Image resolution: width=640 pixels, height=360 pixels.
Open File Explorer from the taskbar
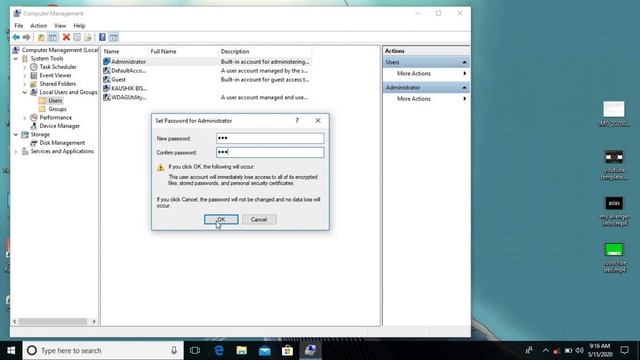(x=242, y=351)
